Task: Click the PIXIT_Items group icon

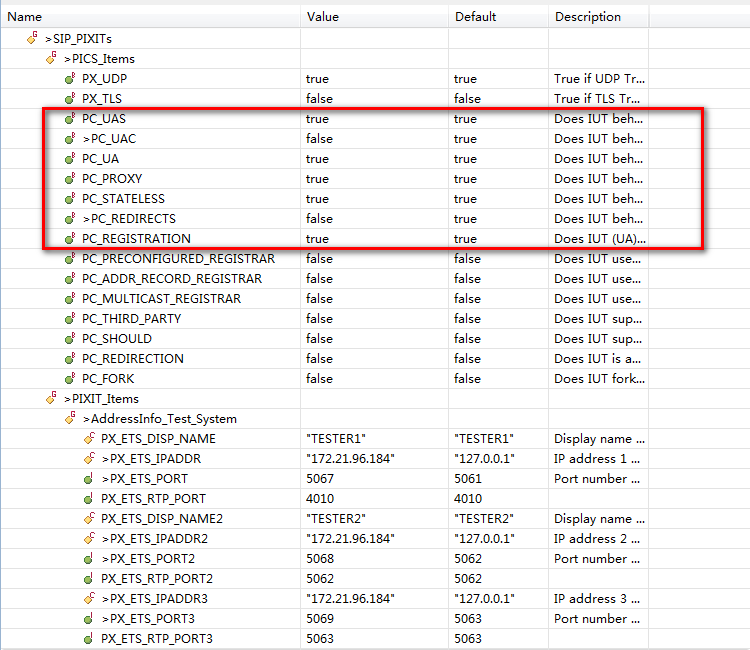Action: pos(51,398)
